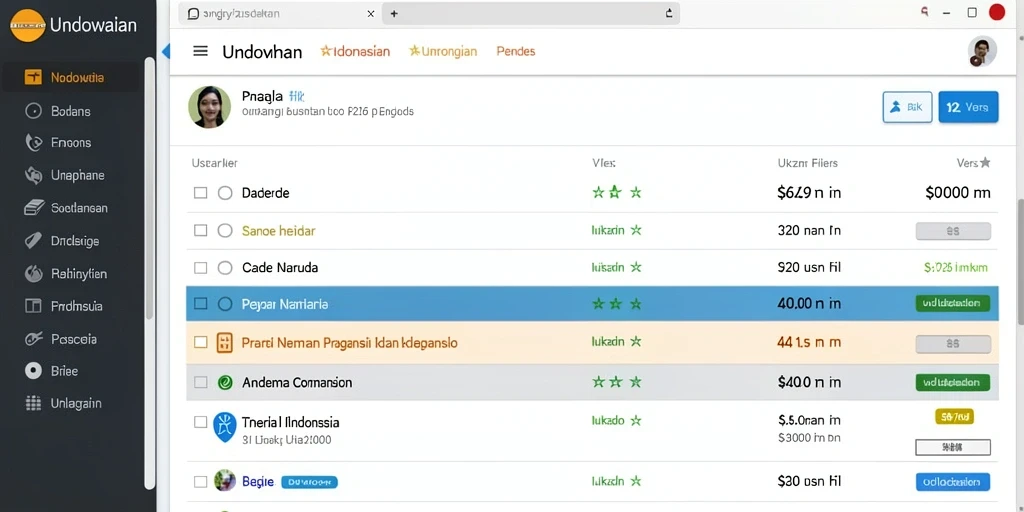Click the outlined box in Tnerial Ilndonssia row
1024x512 pixels.
953,447
